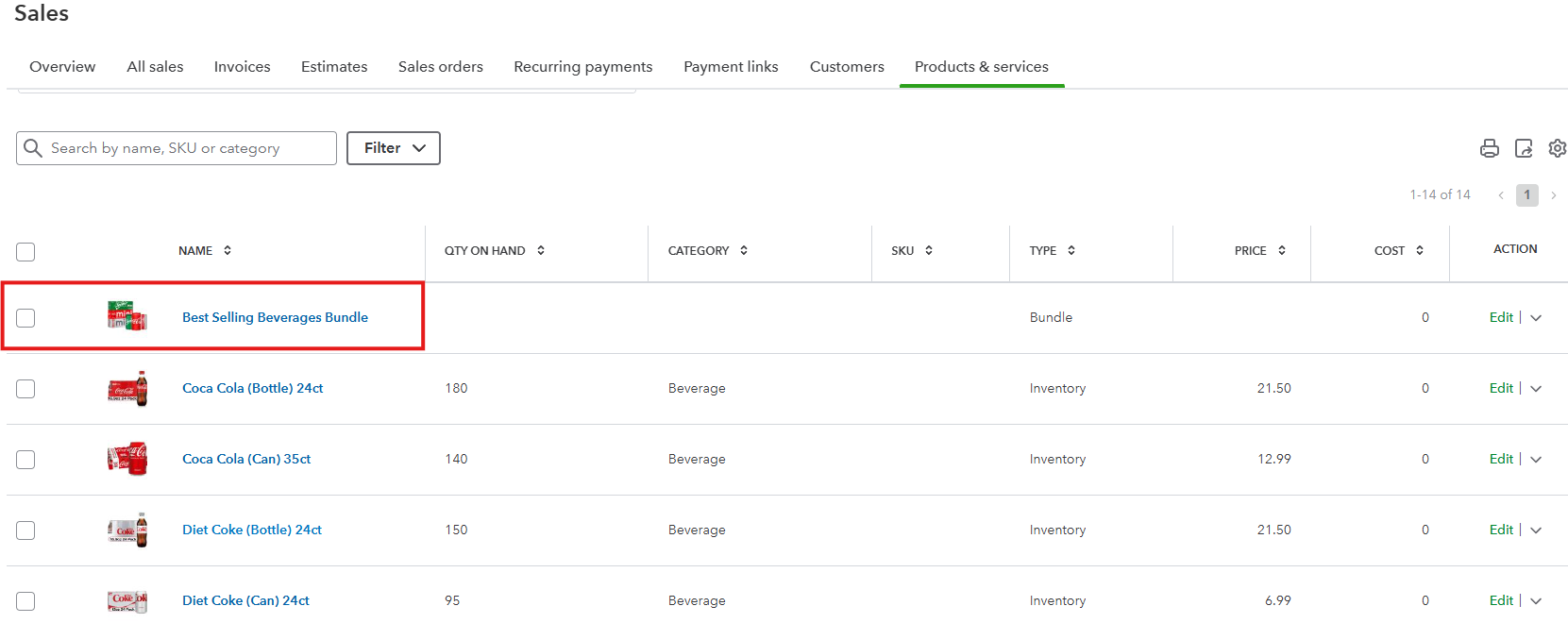Open Diet Coke (Bottle) 24ct link
1568x623 pixels.
coord(252,530)
